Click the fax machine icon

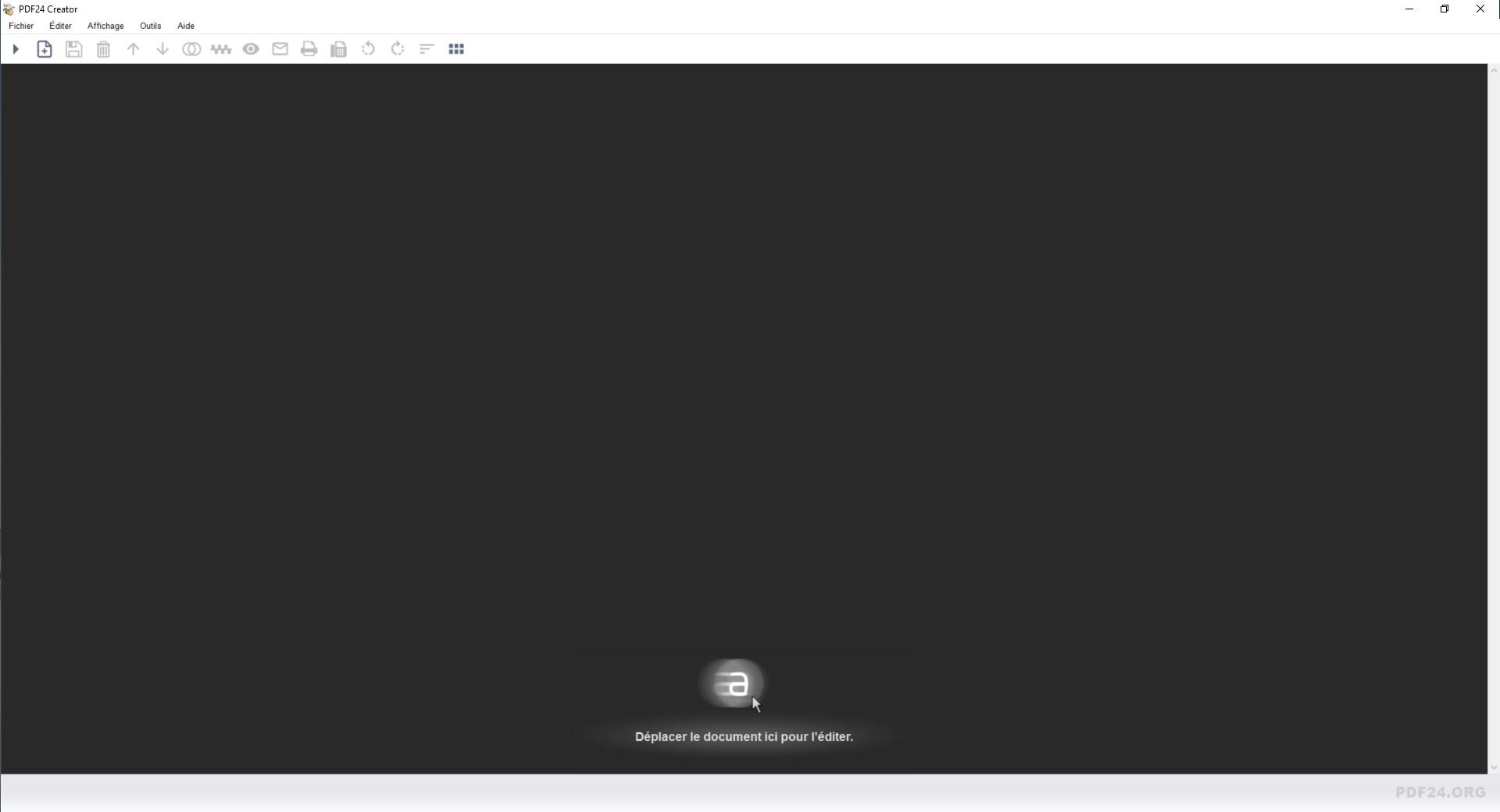click(338, 49)
